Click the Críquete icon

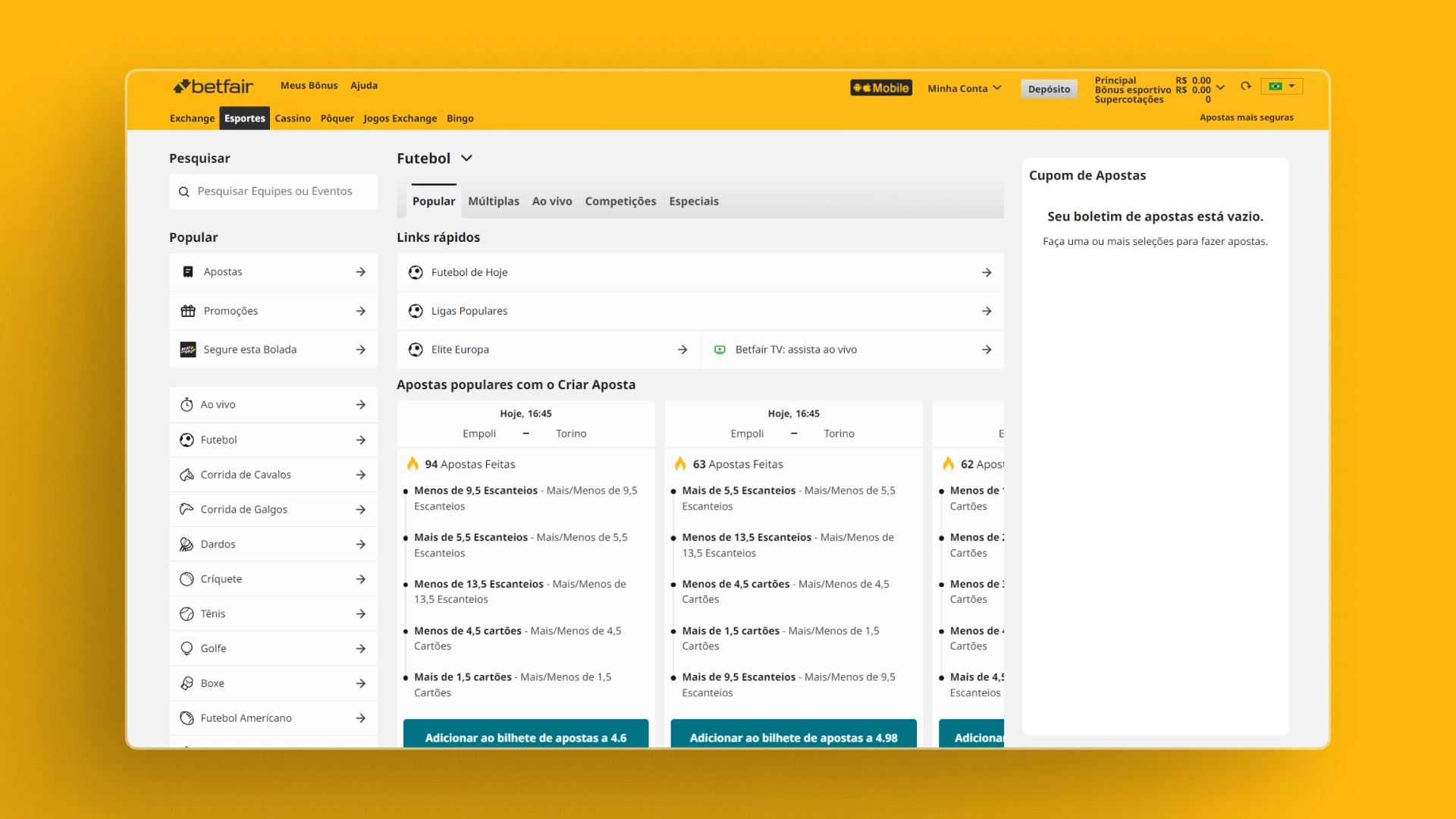click(x=187, y=579)
